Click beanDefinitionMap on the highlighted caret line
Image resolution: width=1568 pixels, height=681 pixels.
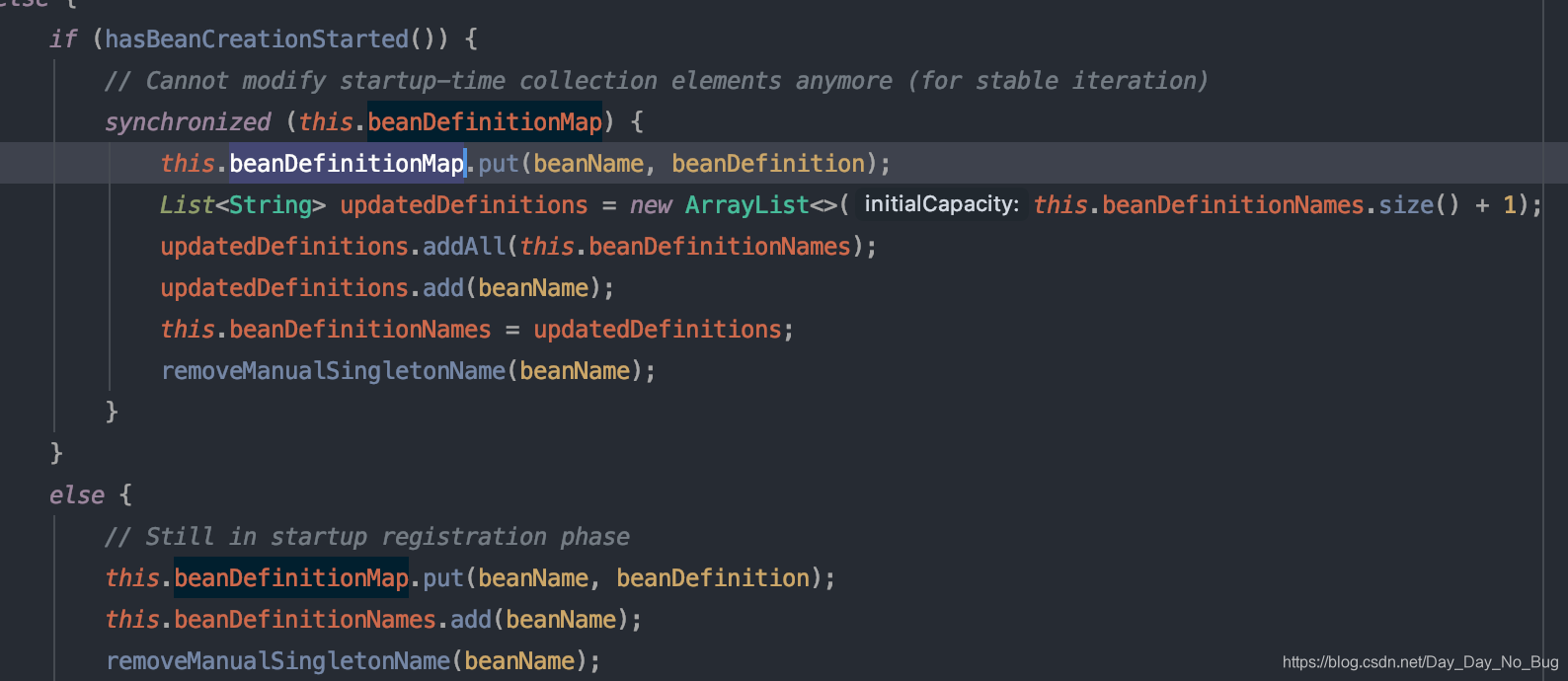pos(347,164)
